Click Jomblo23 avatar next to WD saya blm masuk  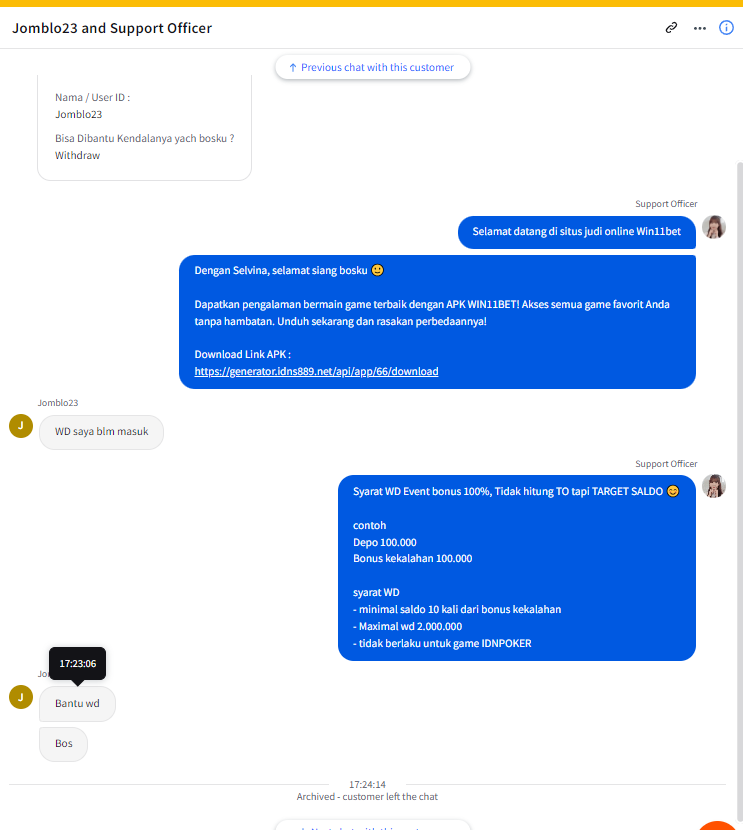[21, 426]
